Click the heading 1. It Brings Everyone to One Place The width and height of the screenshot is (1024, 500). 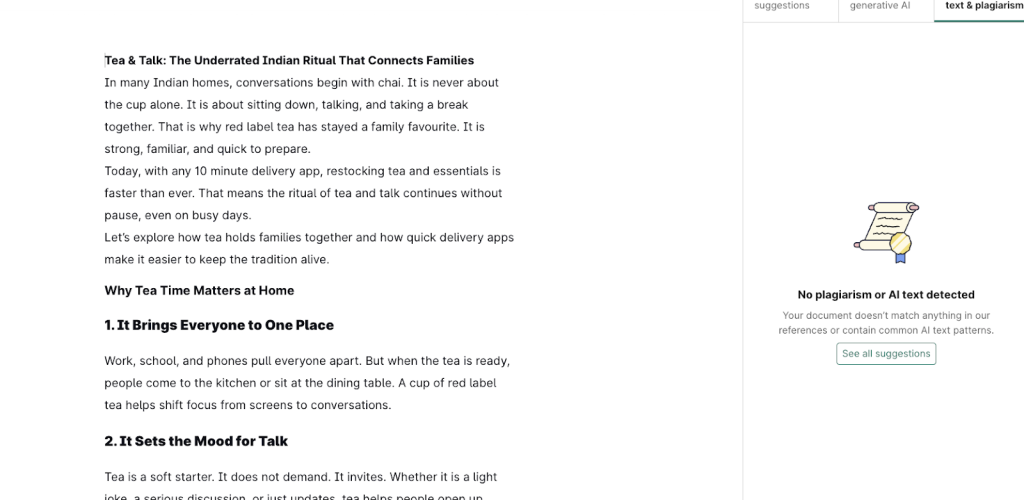219,325
